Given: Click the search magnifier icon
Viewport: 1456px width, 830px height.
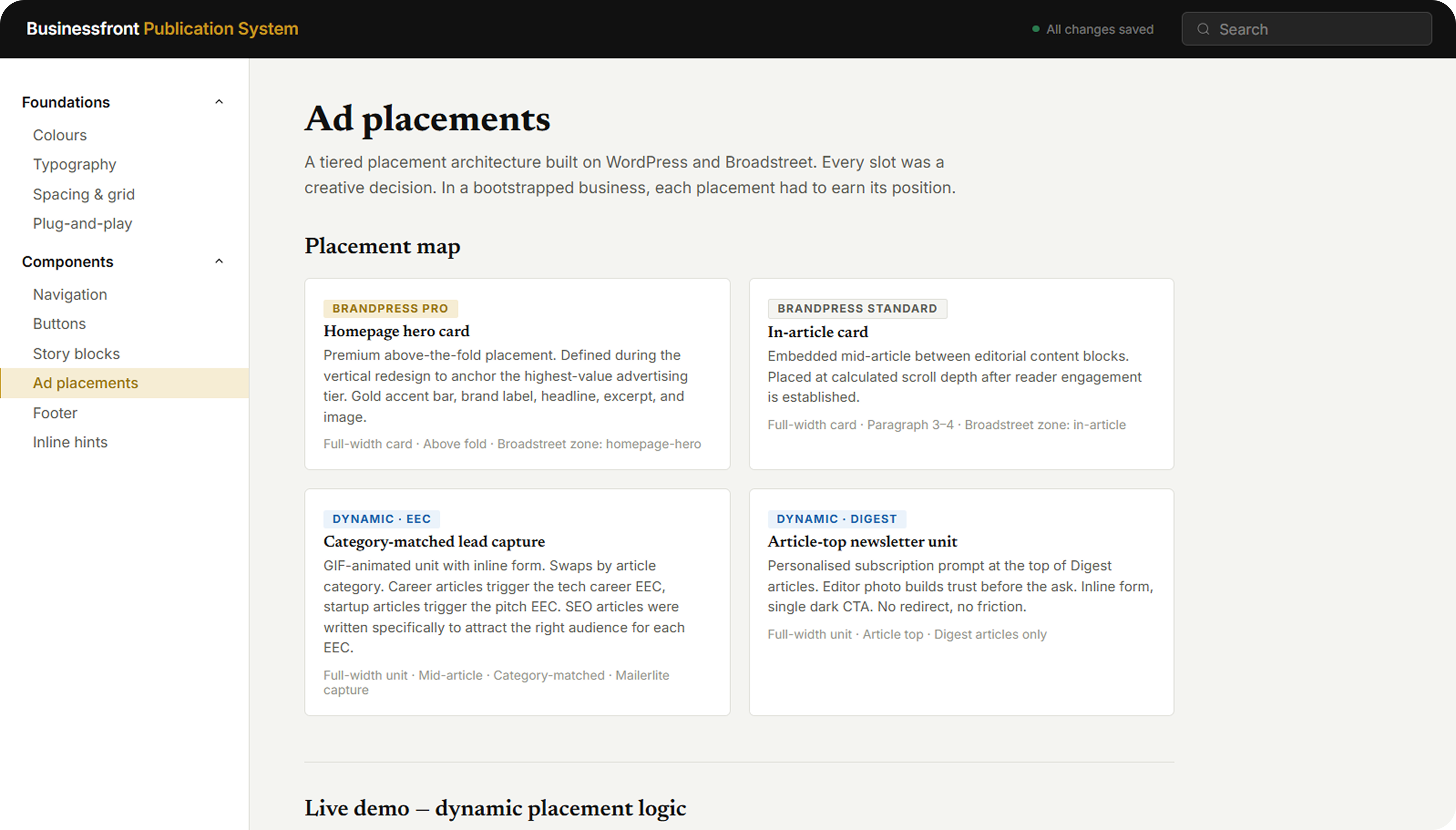Looking at the screenshot, I should pyautogui.click(x=1203, y=29).
